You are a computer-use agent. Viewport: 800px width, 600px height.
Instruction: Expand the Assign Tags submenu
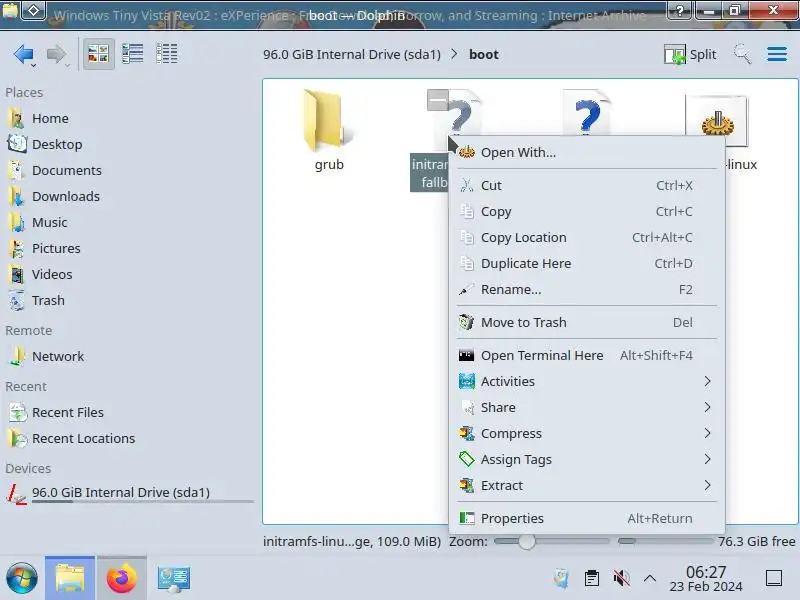pos(587,460)
